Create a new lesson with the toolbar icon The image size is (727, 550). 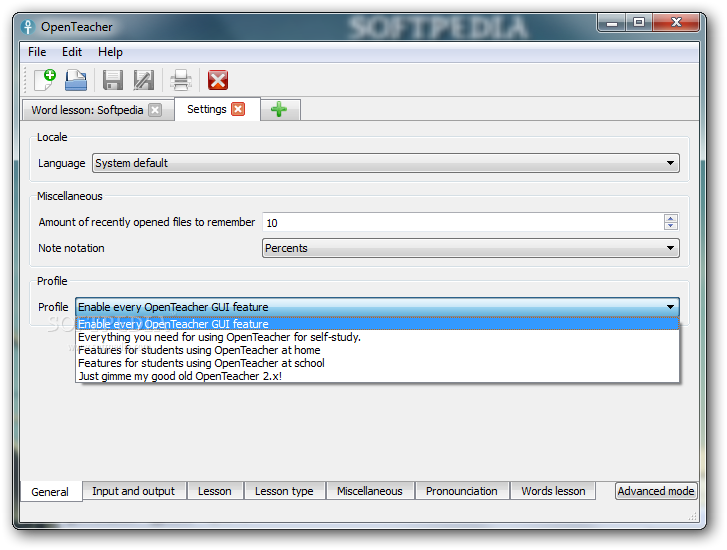coord(45,80)
